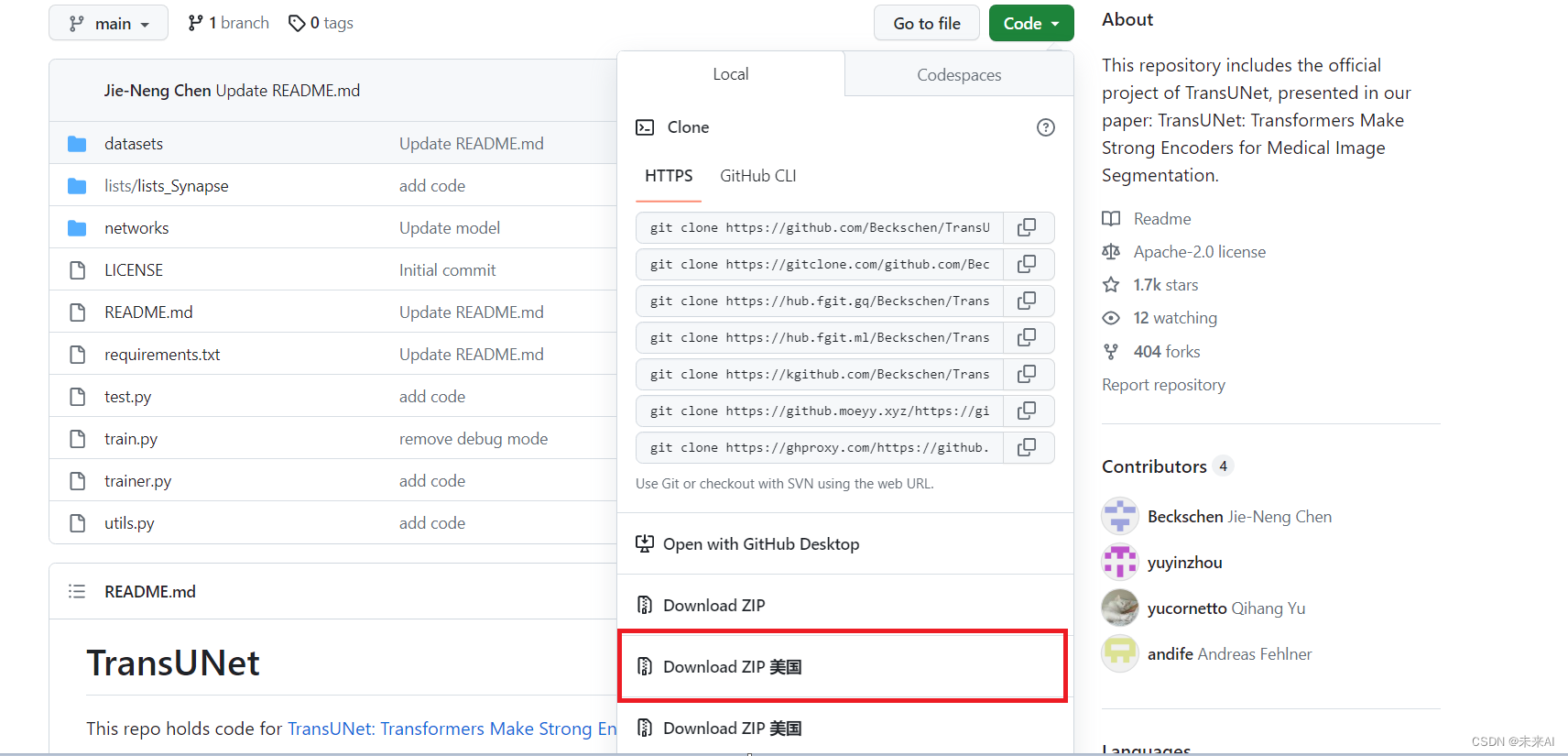Click the terminal icon beside Clone
The image size is (1568, 756).
[645, 127]
